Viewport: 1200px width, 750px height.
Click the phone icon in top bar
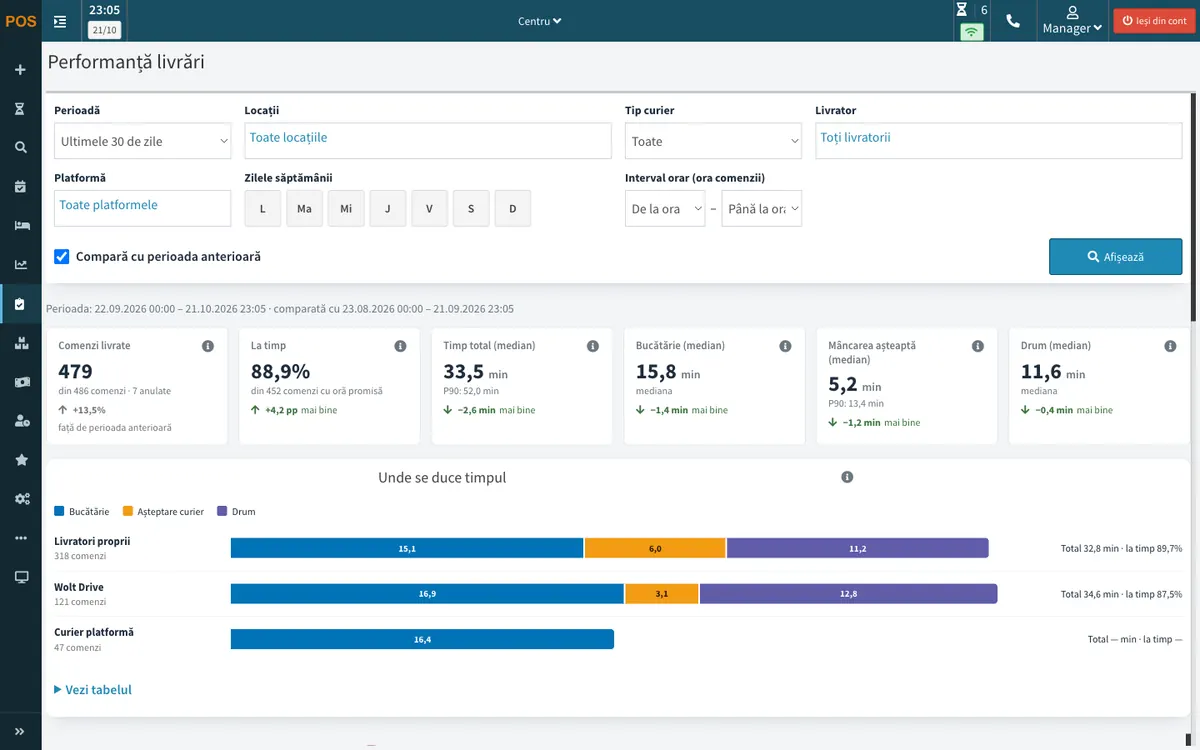click(1013, 20)
